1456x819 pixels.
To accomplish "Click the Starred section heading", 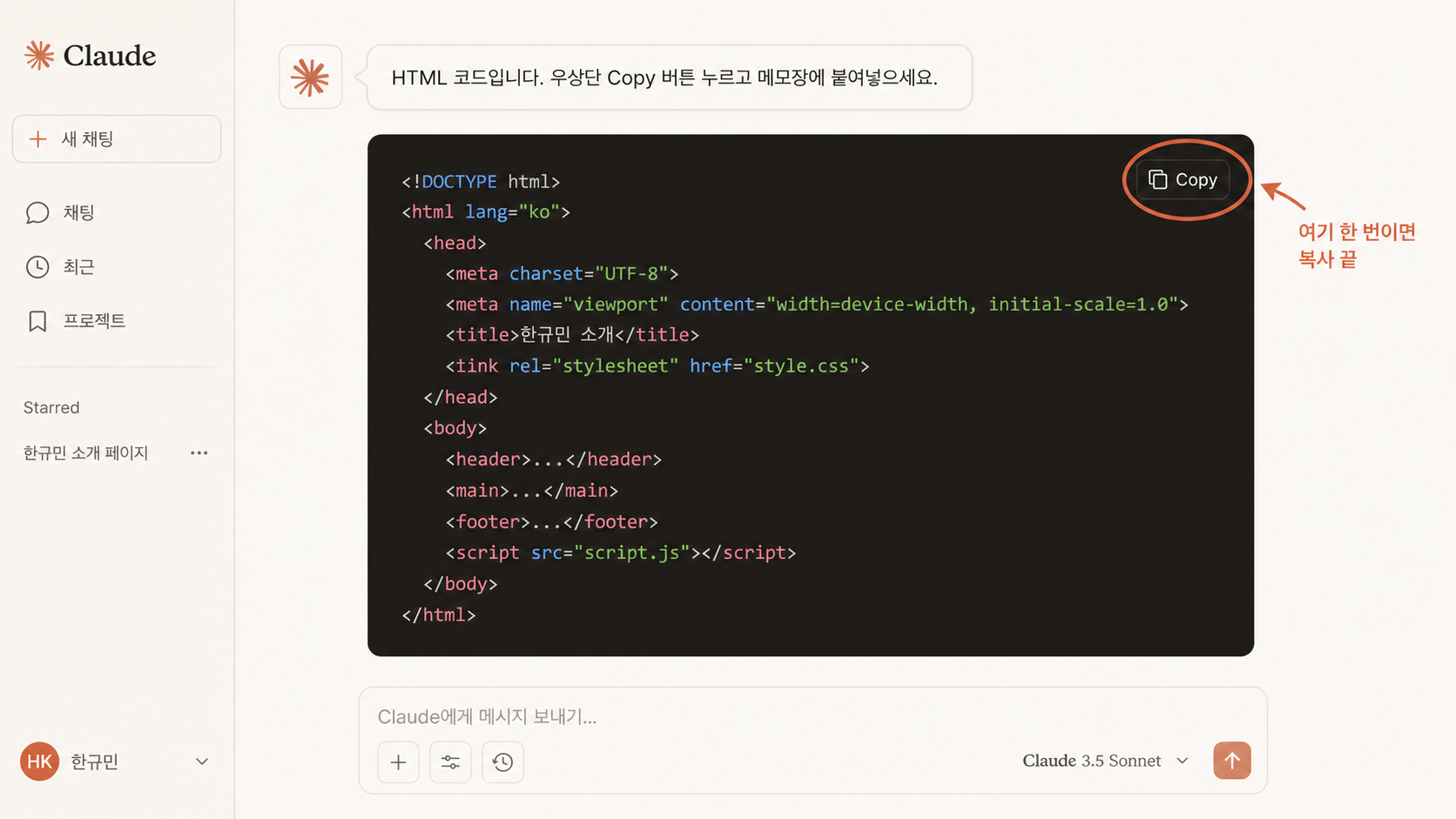I will click(51, 407).
